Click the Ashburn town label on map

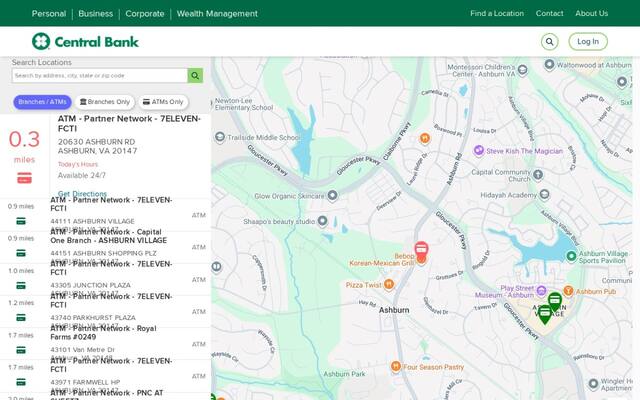pos(394,310)
